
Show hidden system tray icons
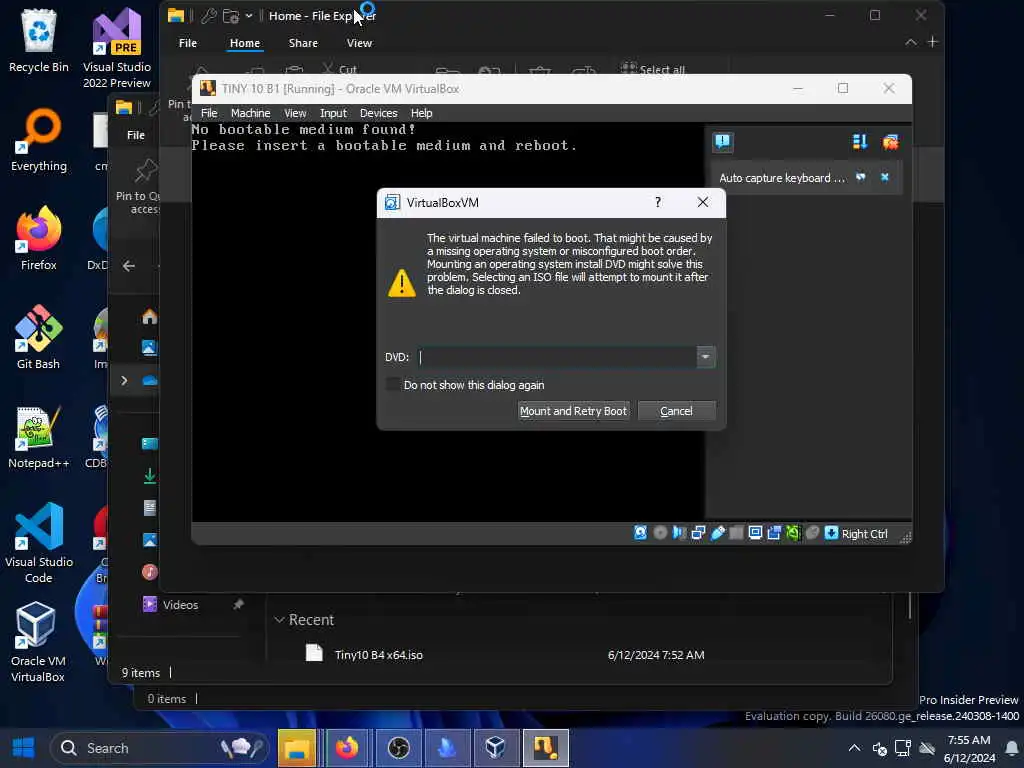[854, 748]
